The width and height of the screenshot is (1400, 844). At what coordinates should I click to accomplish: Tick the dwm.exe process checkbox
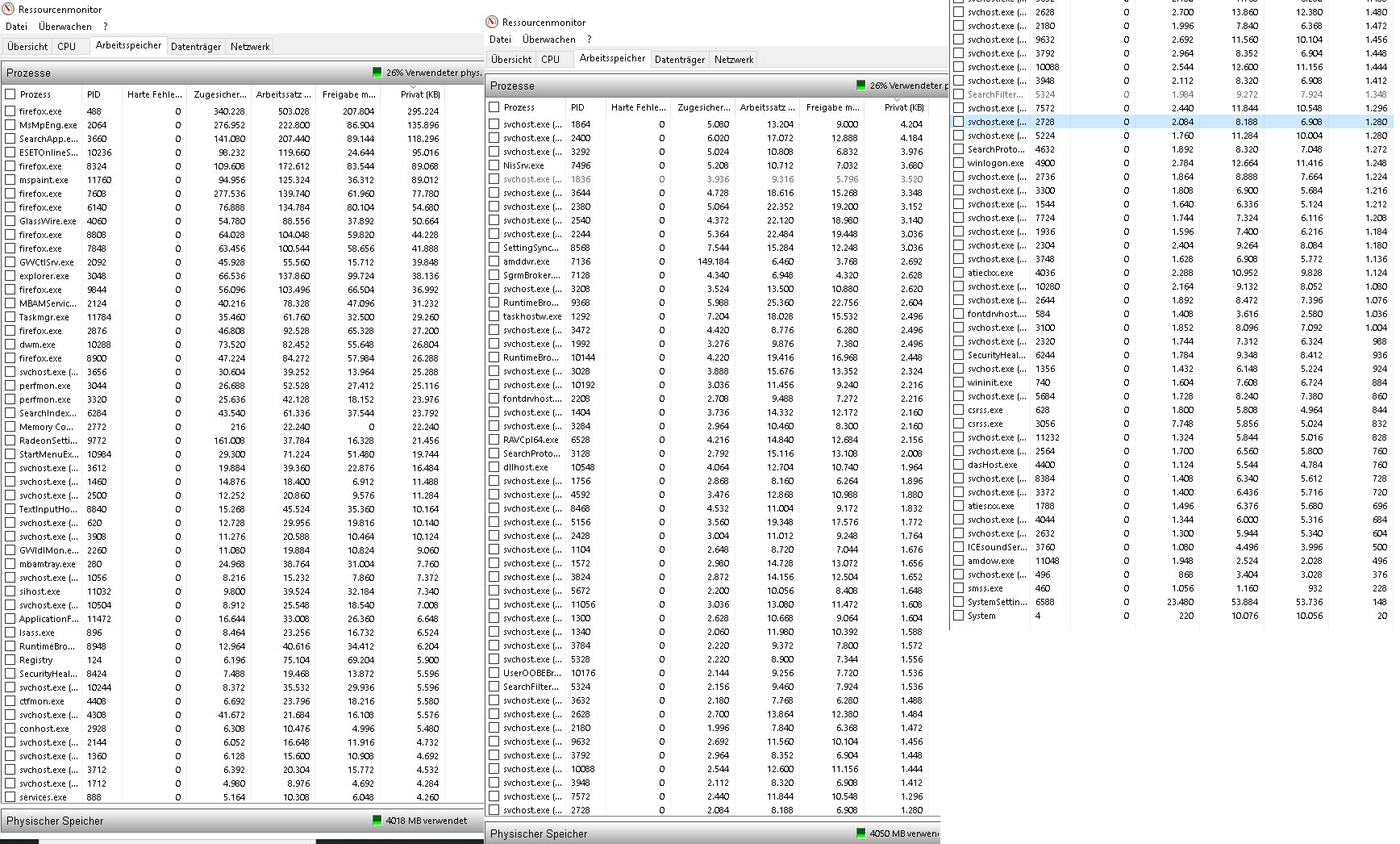tap(10, 345)
